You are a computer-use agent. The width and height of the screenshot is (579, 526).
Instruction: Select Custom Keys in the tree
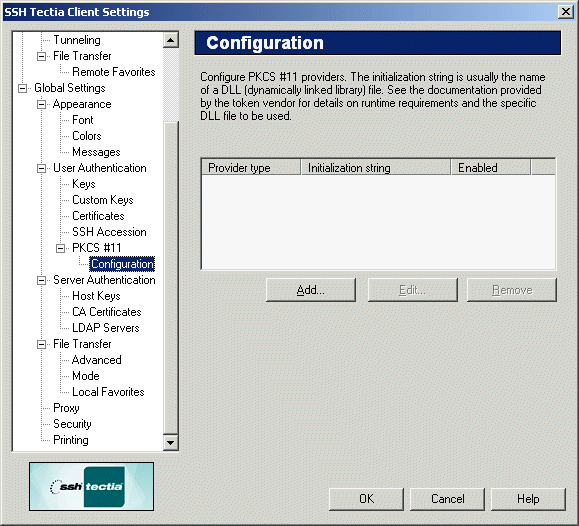point(103,200)
